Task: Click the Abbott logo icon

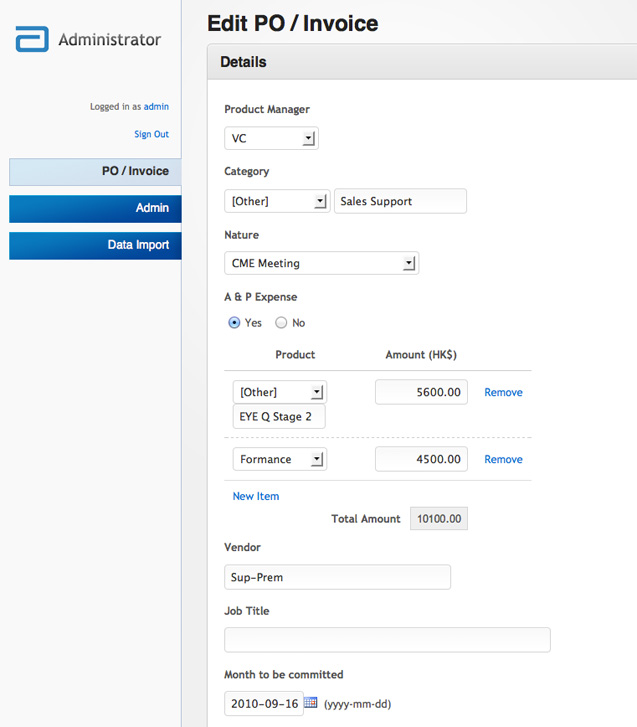Action: tap(32, 39)
